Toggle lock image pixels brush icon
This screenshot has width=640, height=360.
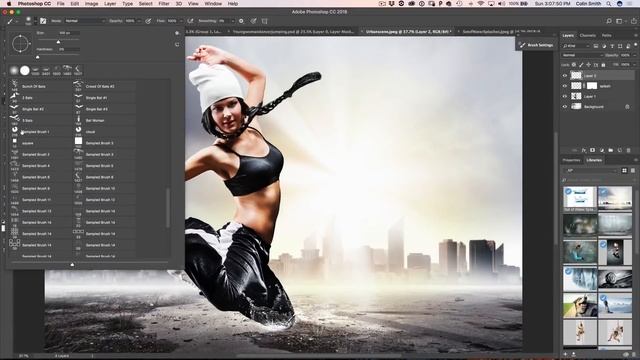tap(581, 65)
